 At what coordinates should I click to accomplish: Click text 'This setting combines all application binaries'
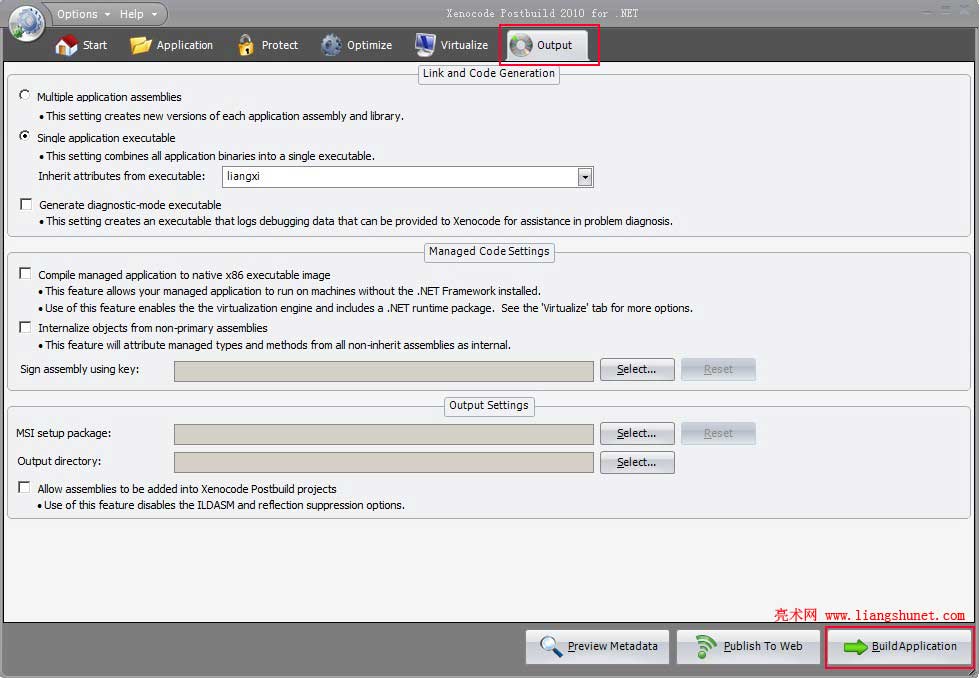210,156
